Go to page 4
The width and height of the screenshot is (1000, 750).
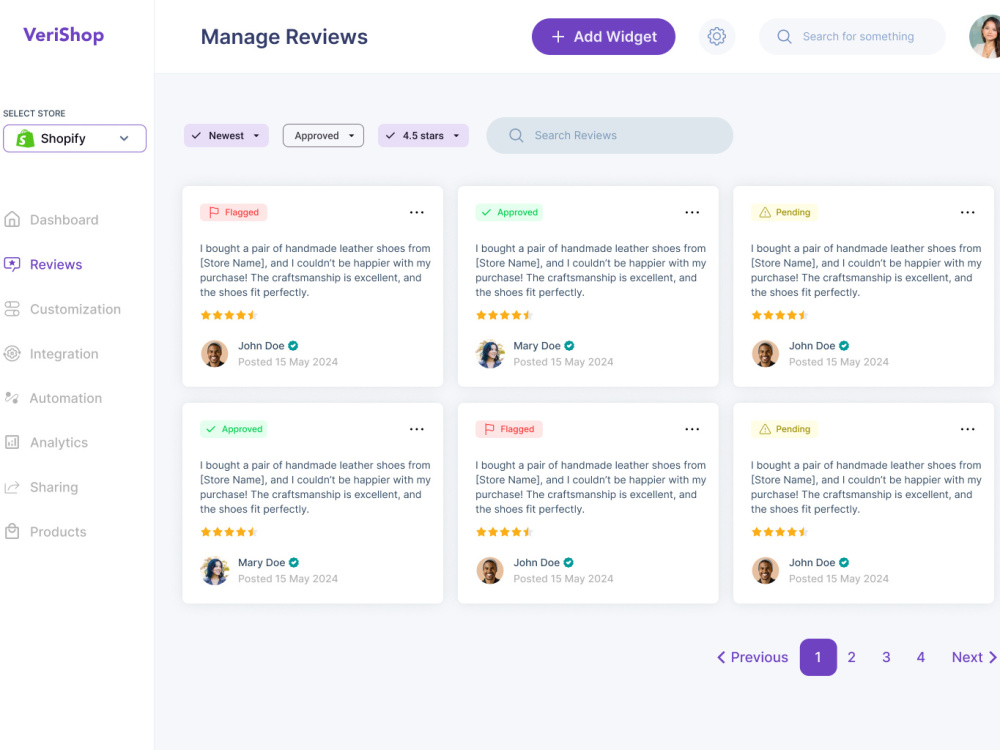[920, 657]
